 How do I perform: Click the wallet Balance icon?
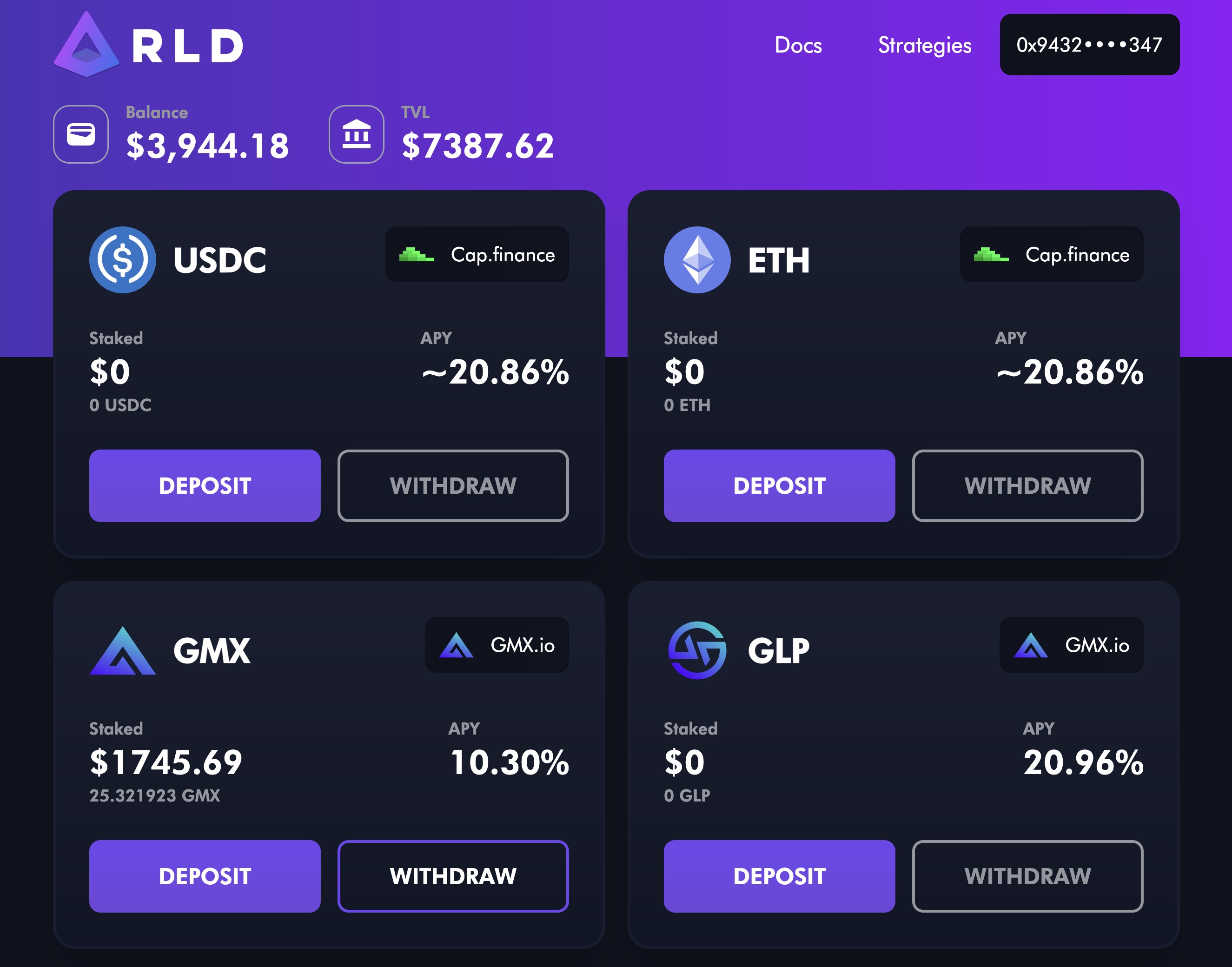81,134
